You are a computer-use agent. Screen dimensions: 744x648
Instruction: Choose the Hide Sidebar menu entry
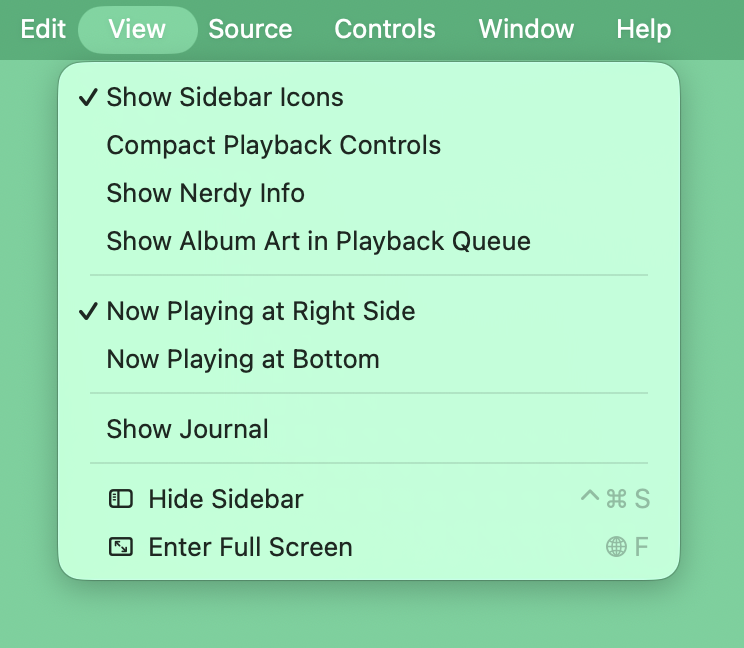pos(225,499)
